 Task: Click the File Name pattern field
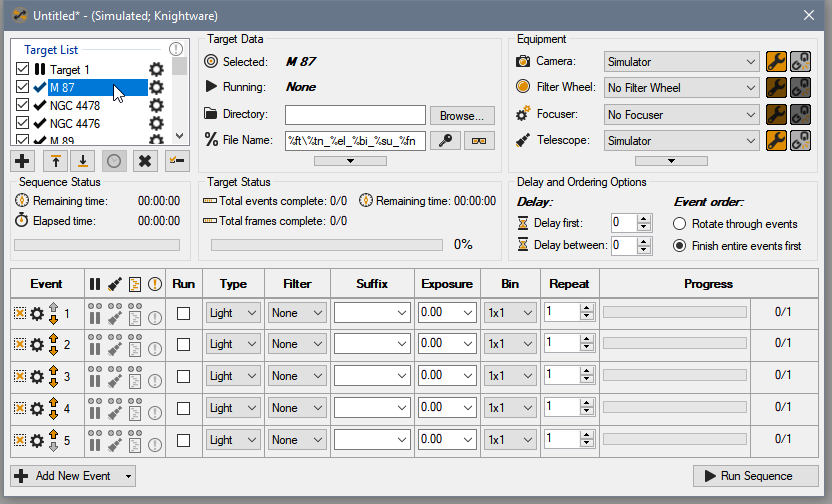coord(355,141)
